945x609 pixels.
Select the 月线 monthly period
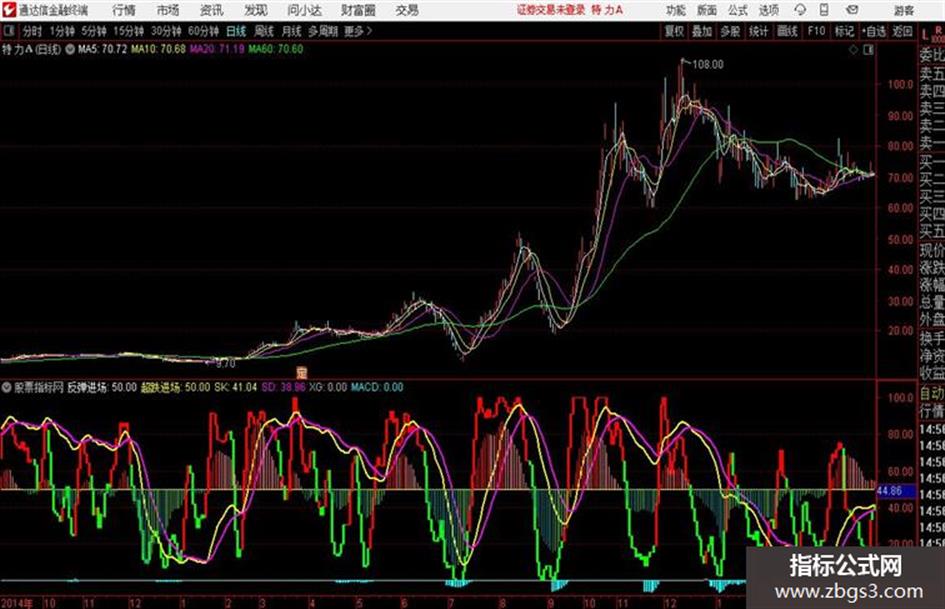(292, 31)
